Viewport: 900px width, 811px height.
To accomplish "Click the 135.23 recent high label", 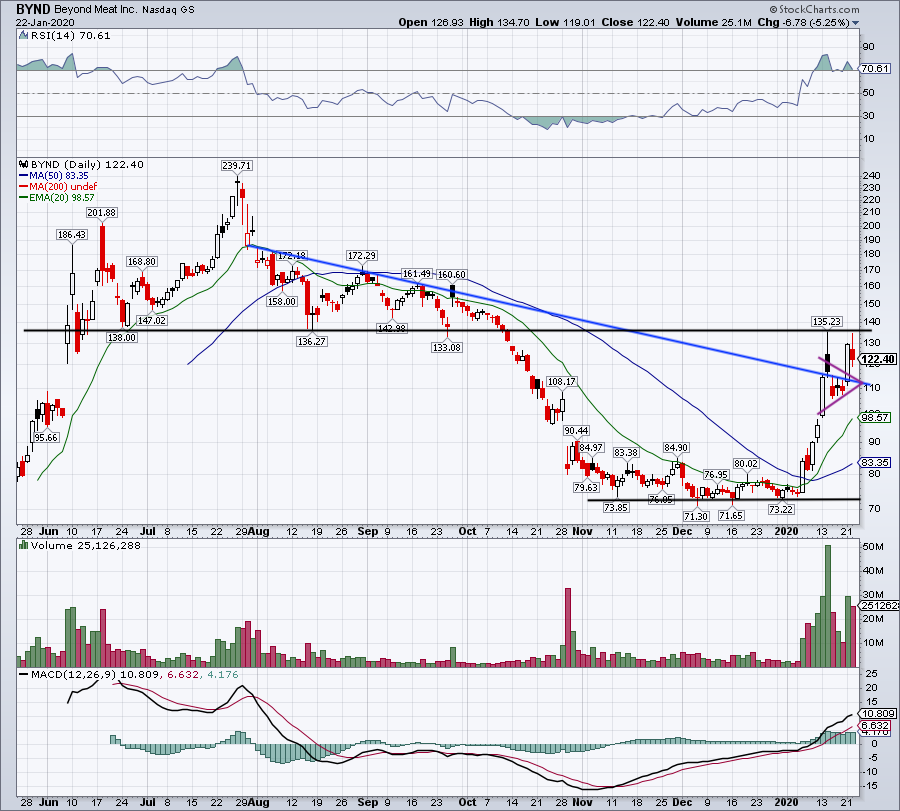I will [x=827, y=321].
